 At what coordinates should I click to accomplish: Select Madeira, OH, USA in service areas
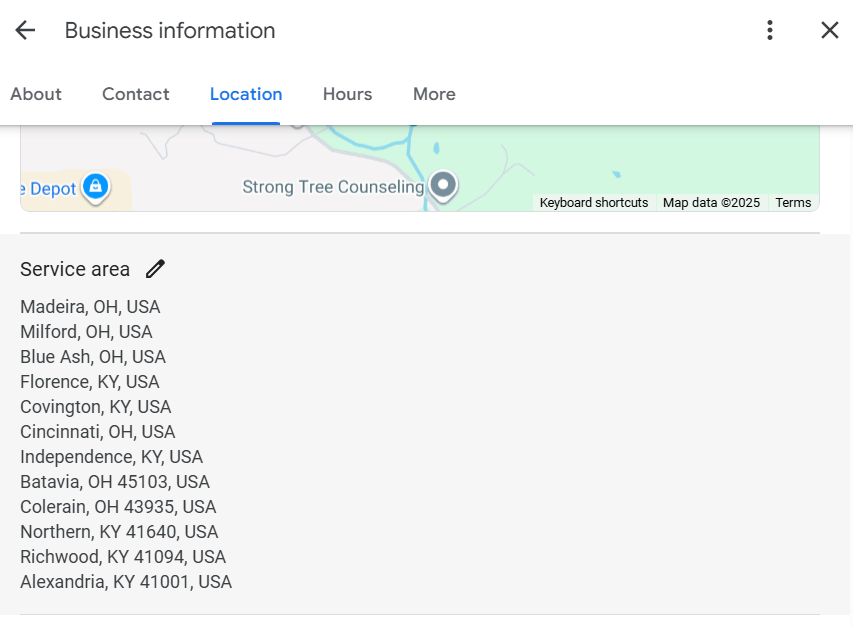click(90, 306)
